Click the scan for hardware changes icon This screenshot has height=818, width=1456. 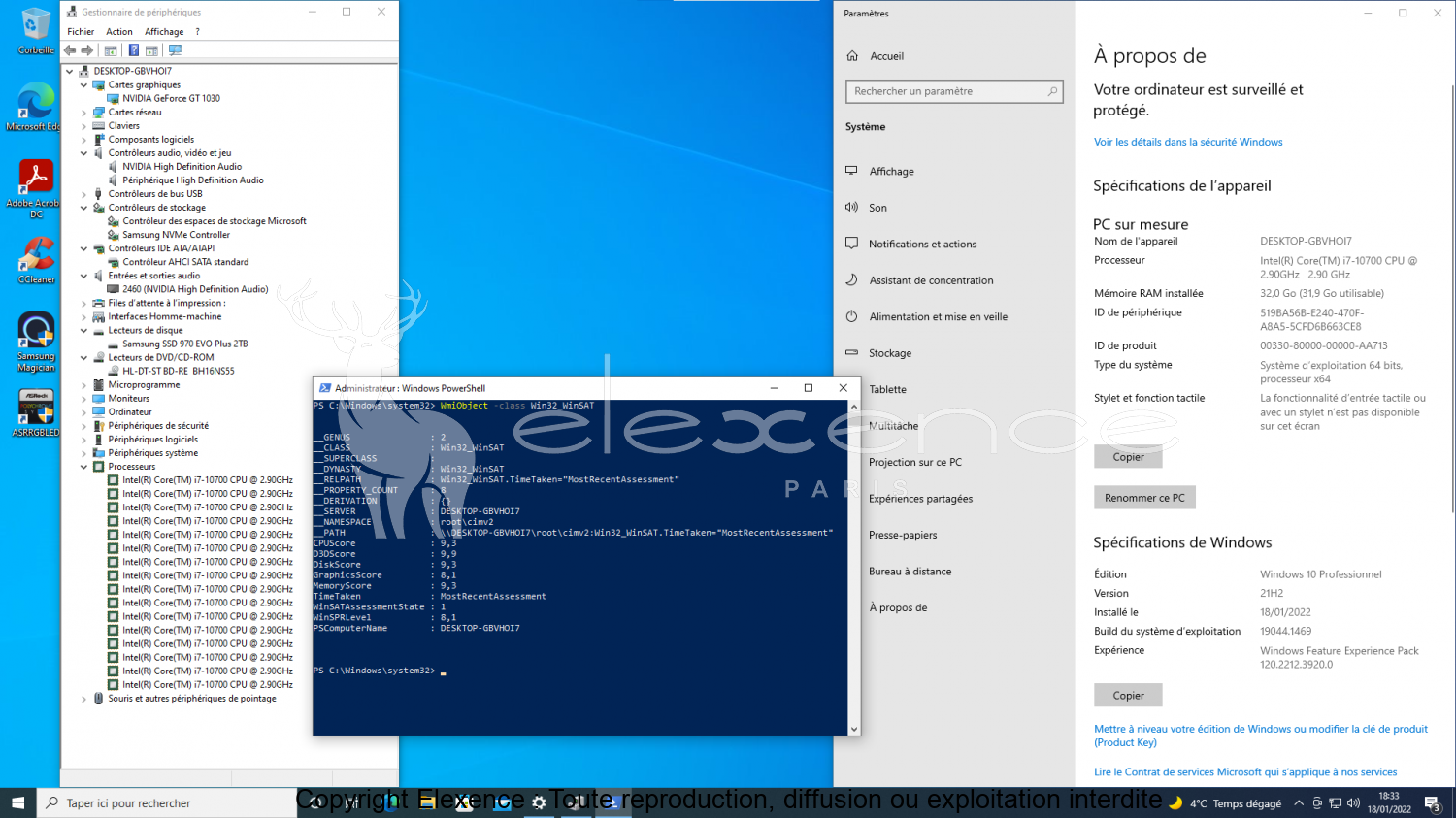(x=176, y=50)
